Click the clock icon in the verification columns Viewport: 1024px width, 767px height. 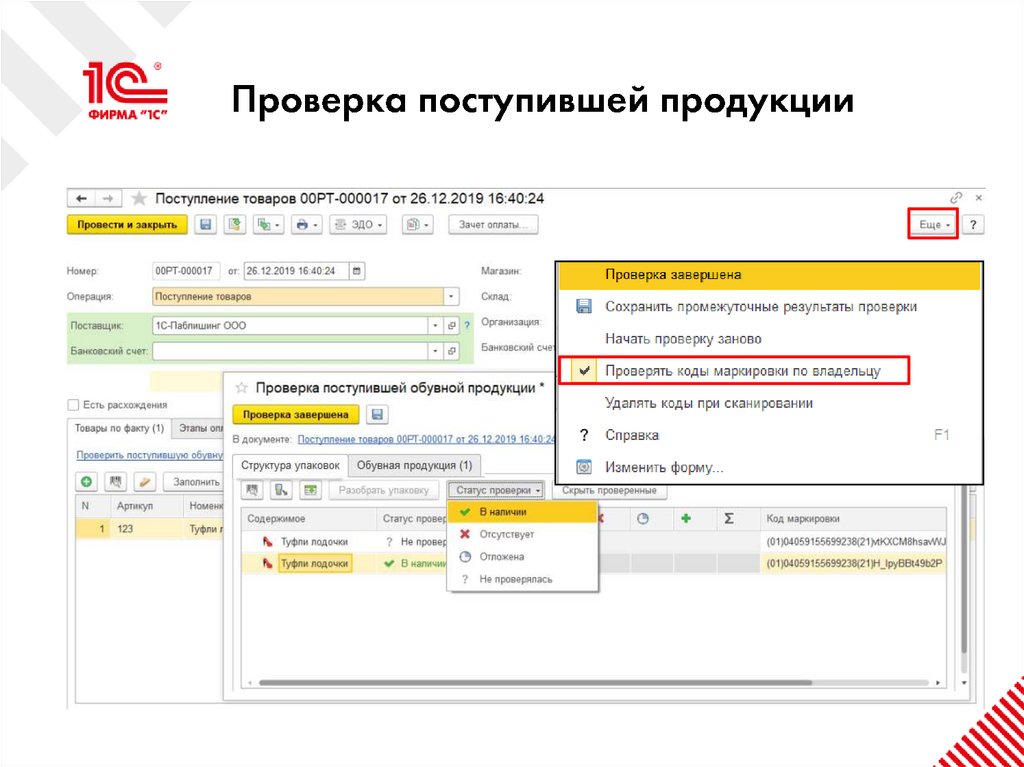pos(643,516)
